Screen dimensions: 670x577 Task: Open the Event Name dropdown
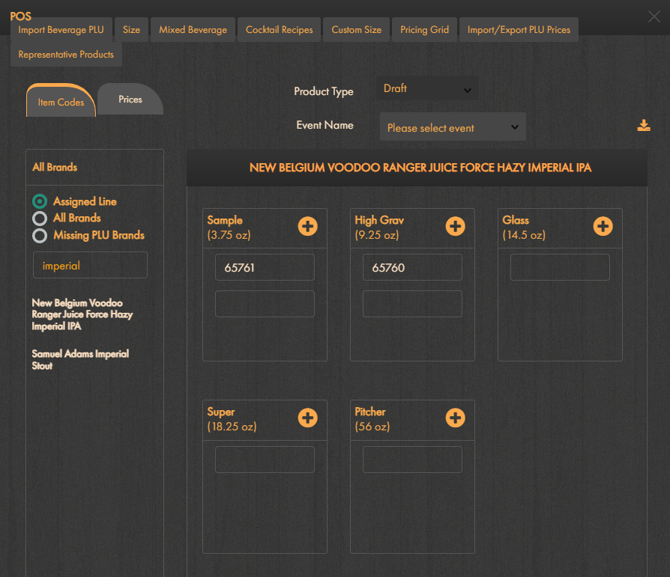(453, 127)
